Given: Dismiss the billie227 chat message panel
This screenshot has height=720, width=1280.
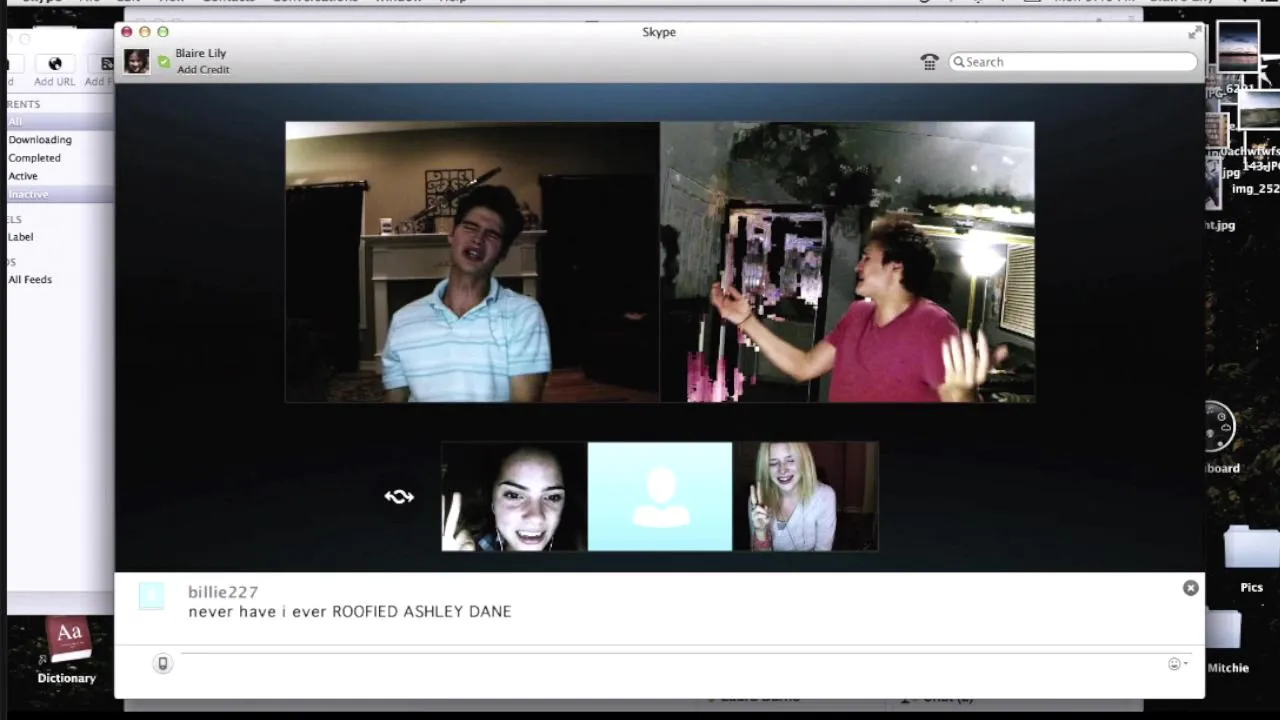Looking at the screenshot, I should [1190, 588].
